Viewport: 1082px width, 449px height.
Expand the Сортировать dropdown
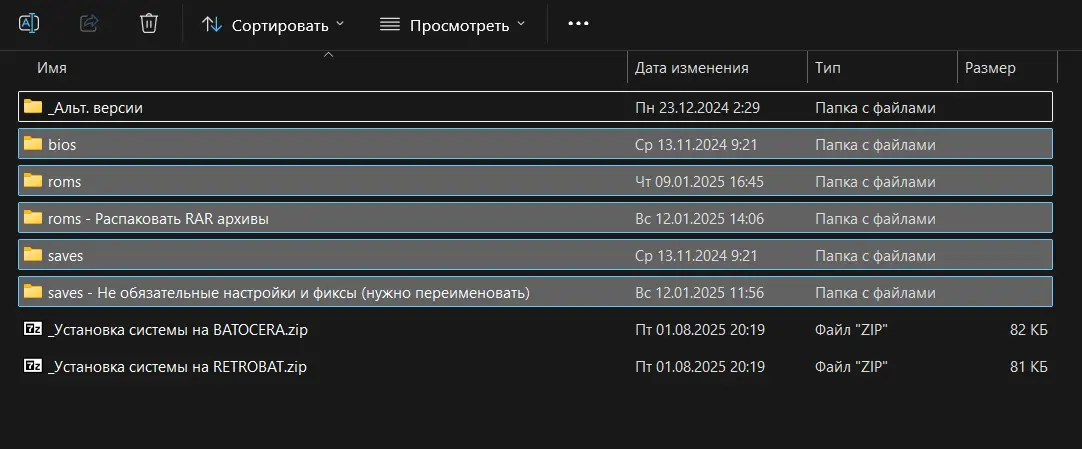273,26
